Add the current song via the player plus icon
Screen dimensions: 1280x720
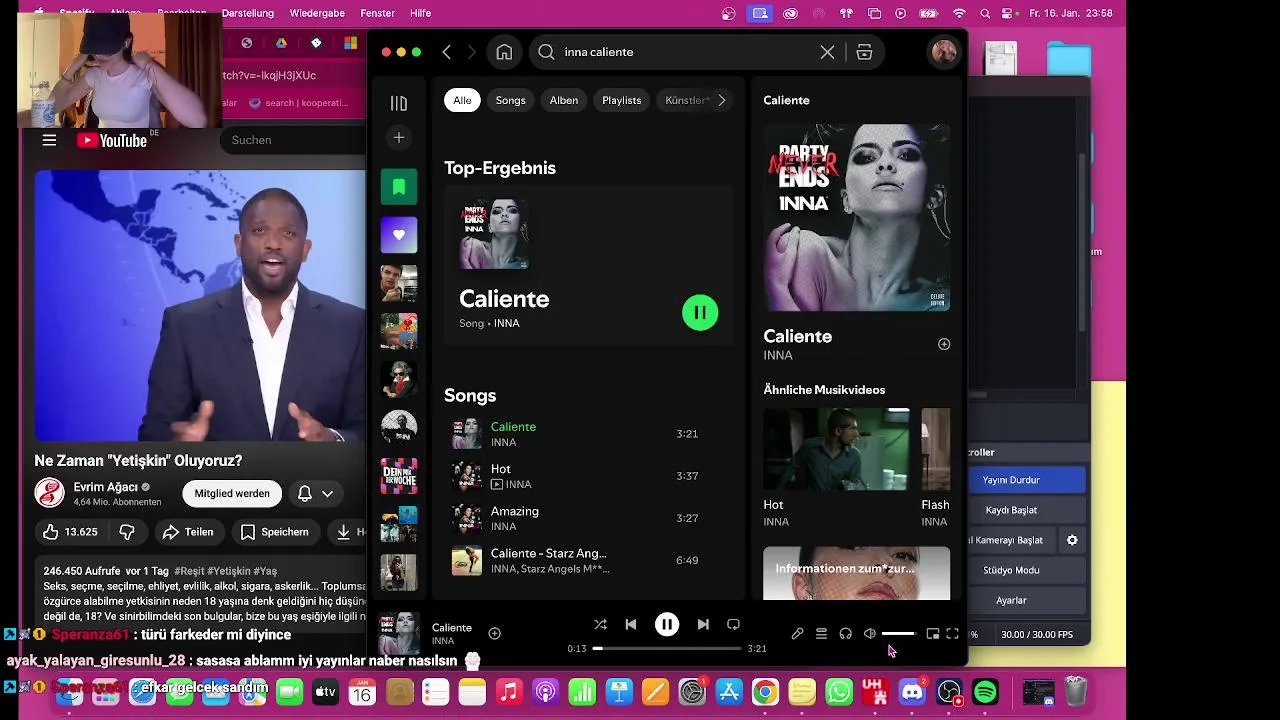tap(494, 633)
